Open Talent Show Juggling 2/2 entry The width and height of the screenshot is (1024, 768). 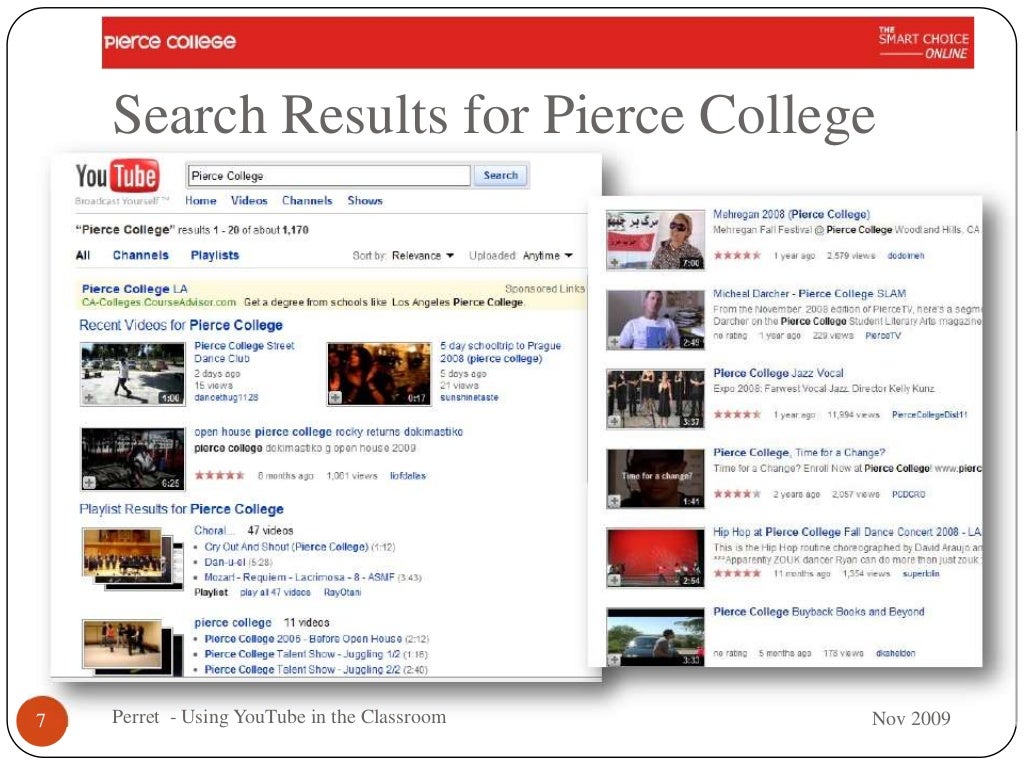[x=302, y=669]
